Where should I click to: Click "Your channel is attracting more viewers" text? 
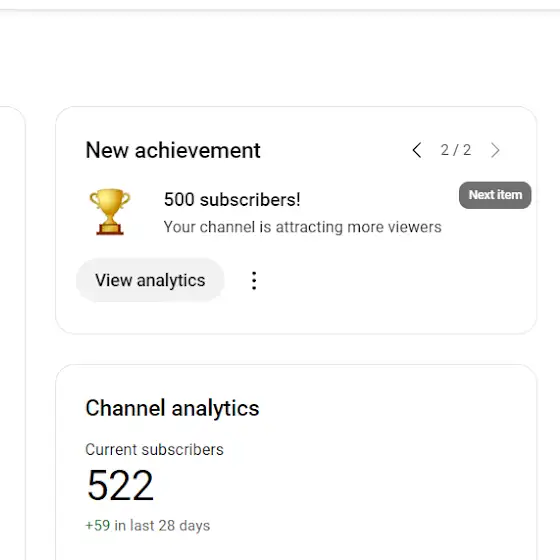[302, 227]
